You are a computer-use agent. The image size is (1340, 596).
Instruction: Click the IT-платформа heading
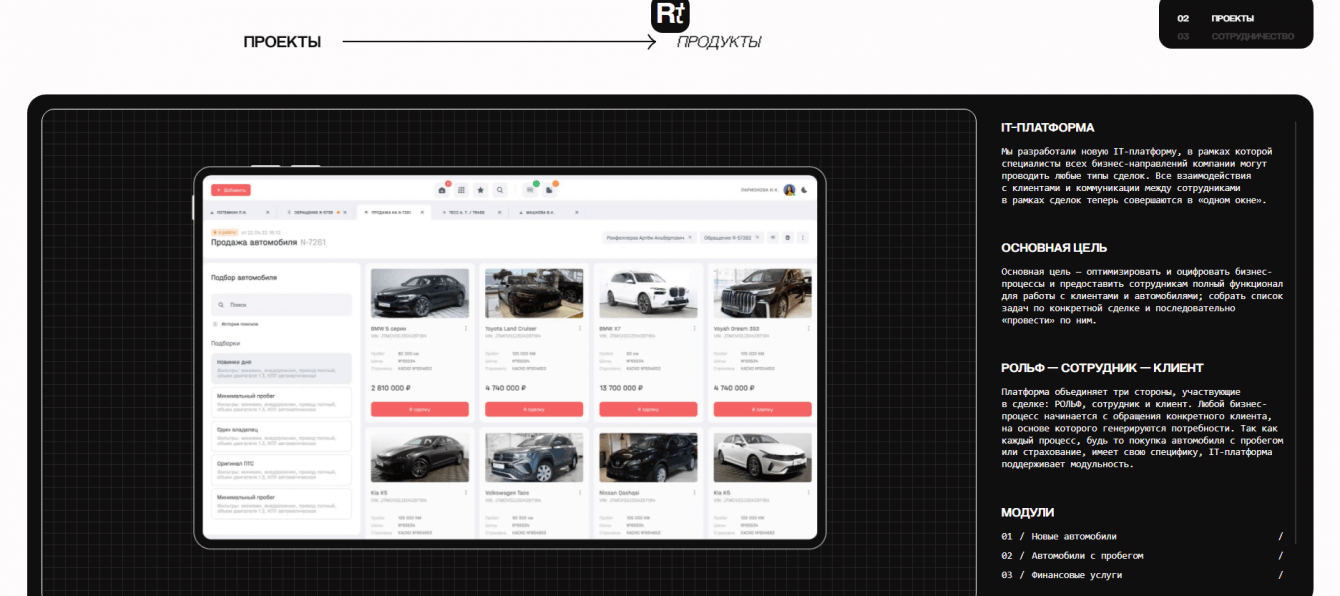(x=1047, y=128)
